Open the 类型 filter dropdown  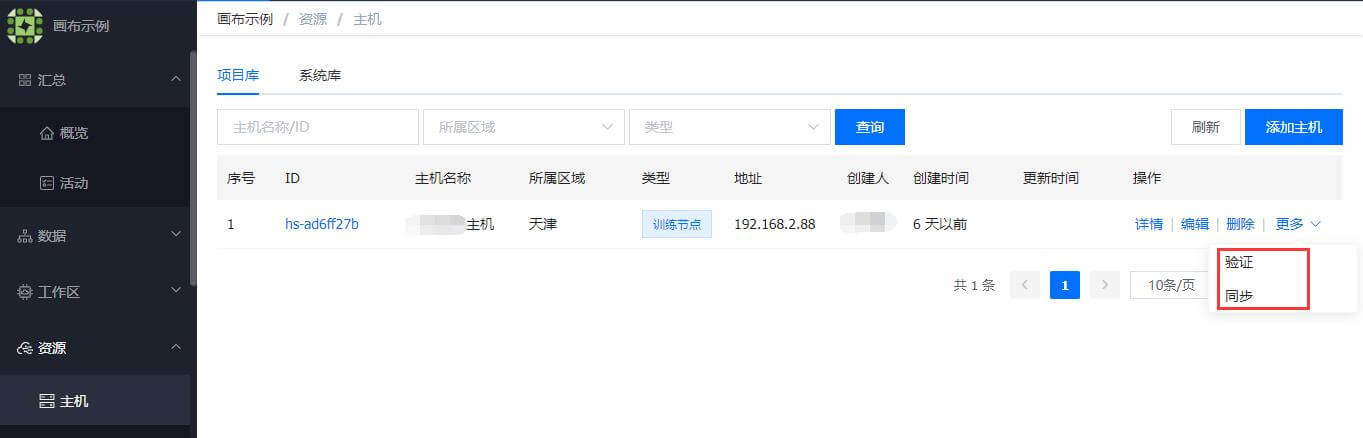(729, 127)
